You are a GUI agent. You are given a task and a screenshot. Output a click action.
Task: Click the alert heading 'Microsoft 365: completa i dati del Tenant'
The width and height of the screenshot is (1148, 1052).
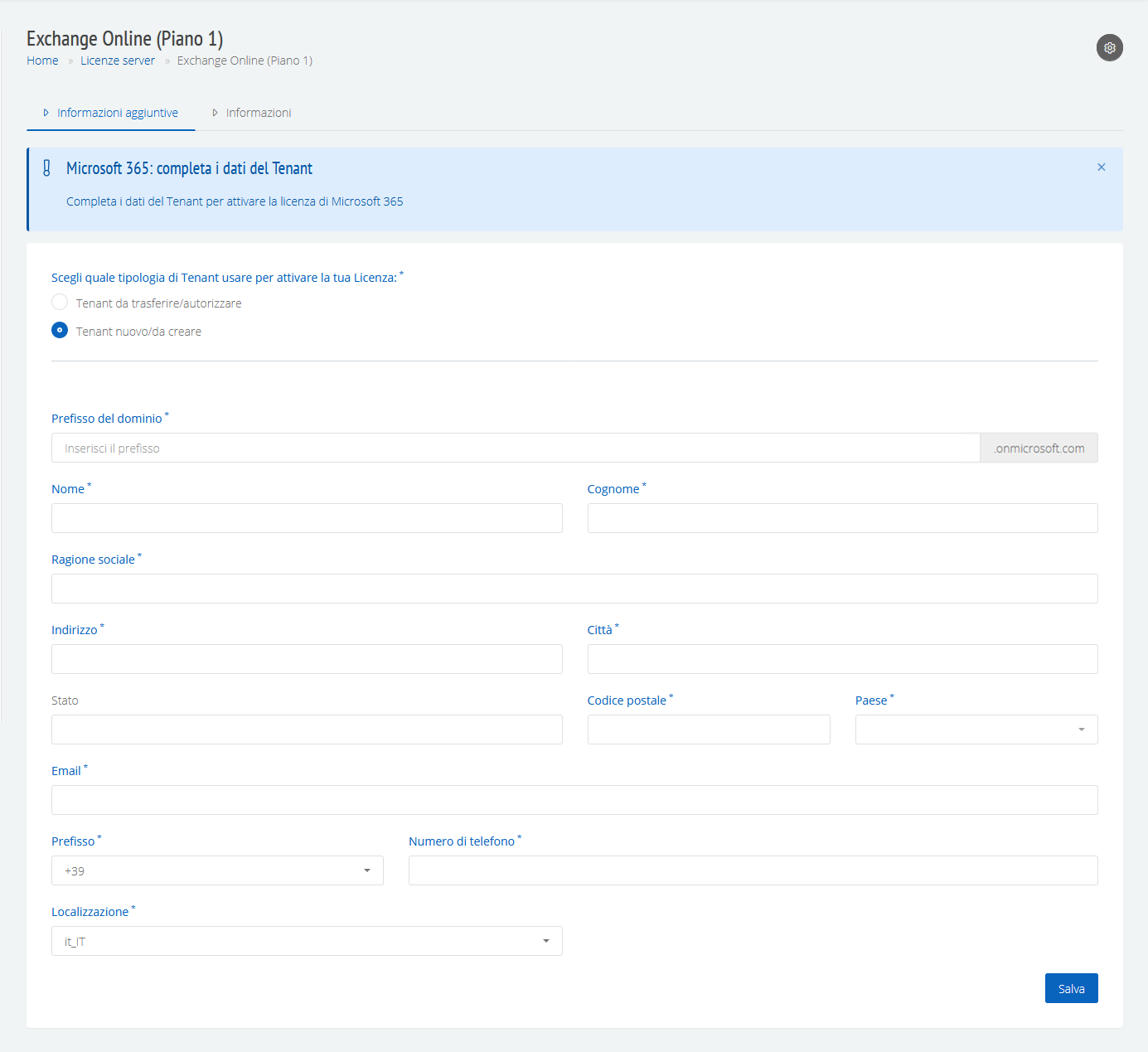click(x=189, y=168)
